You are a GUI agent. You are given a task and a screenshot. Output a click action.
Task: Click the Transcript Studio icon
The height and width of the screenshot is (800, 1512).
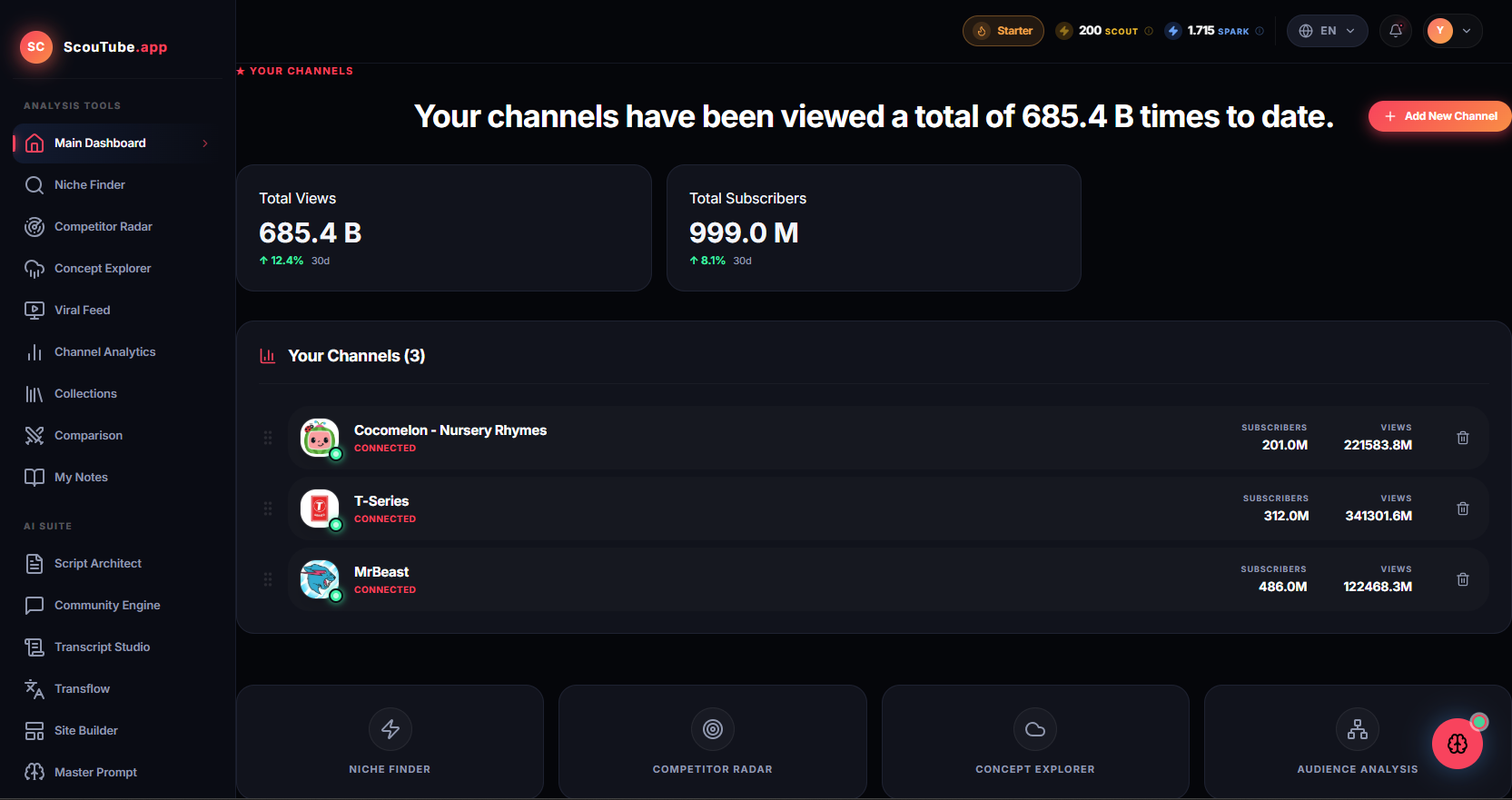click(x=35, y=647)
